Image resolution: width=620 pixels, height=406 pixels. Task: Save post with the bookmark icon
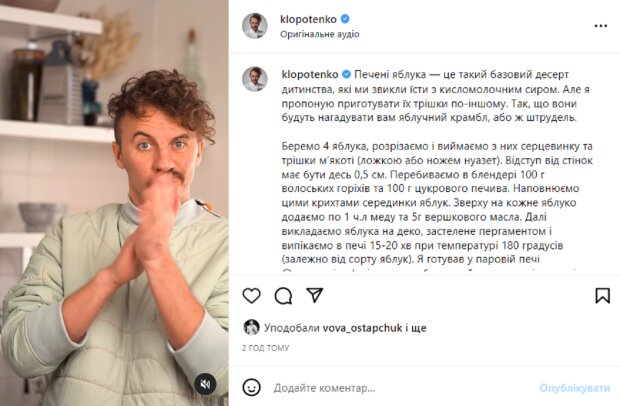(x=603, y=296)
